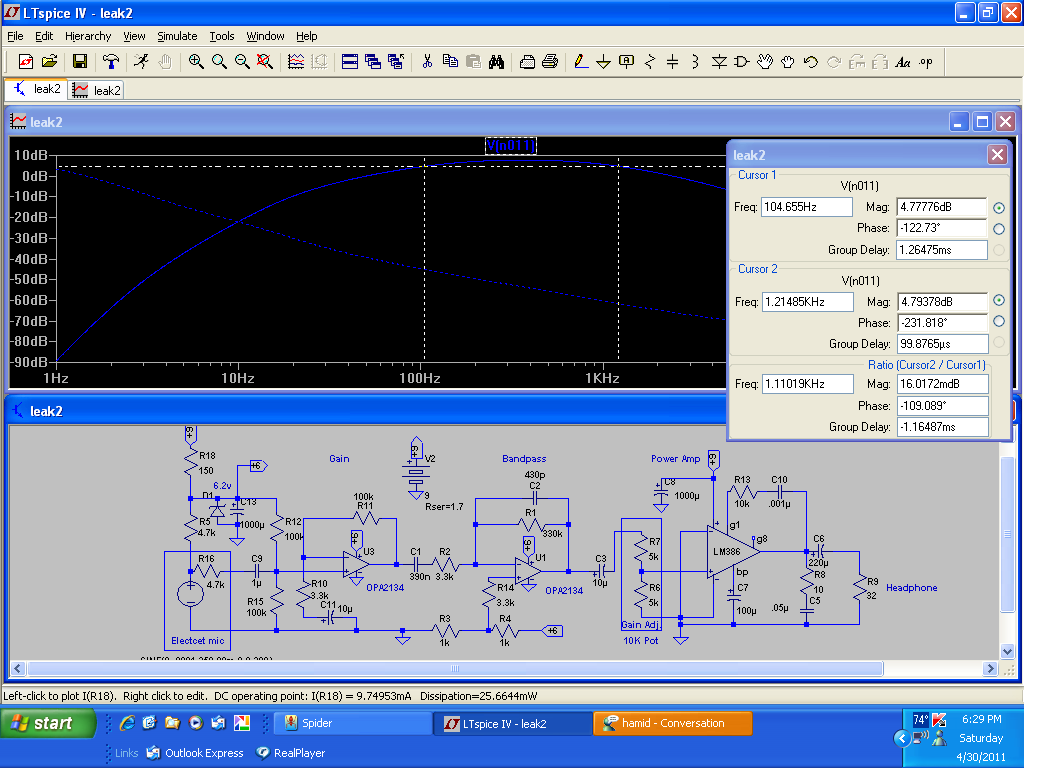The image size is (1042, 770).
Task: Place a Ground symbol
Action: (603, 62)
